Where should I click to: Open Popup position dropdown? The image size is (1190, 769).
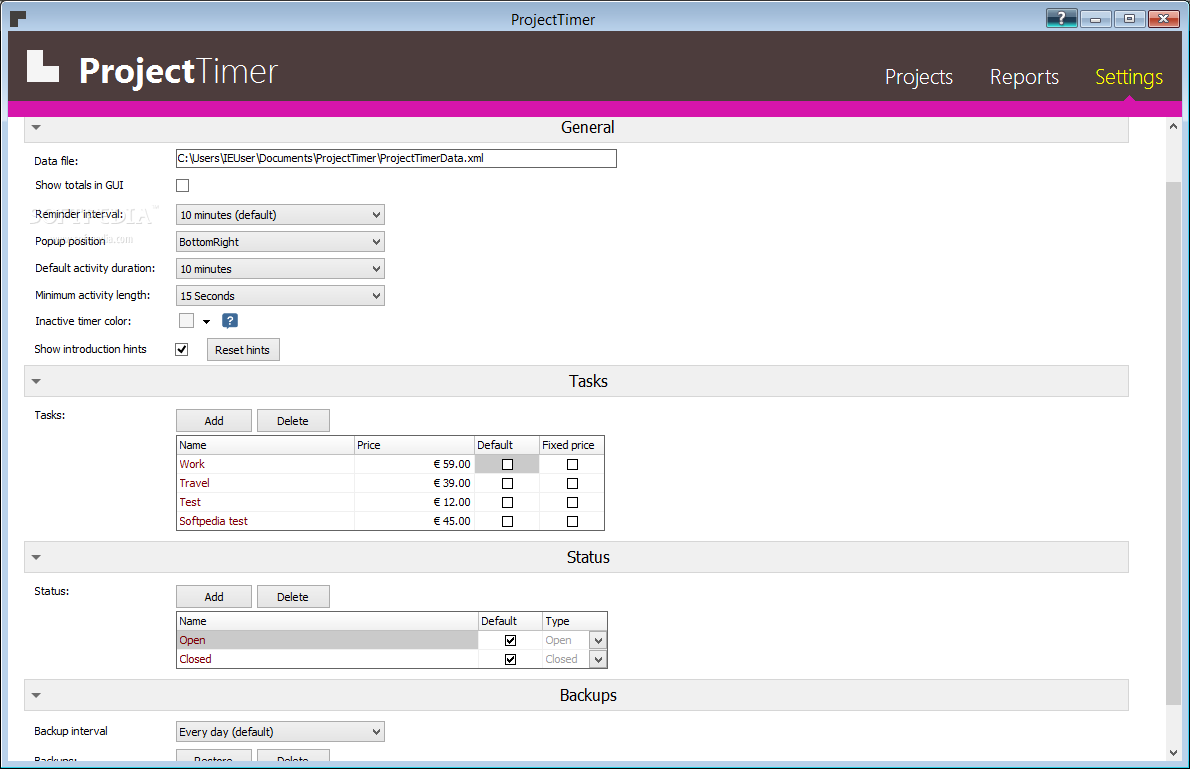point(280,241)
